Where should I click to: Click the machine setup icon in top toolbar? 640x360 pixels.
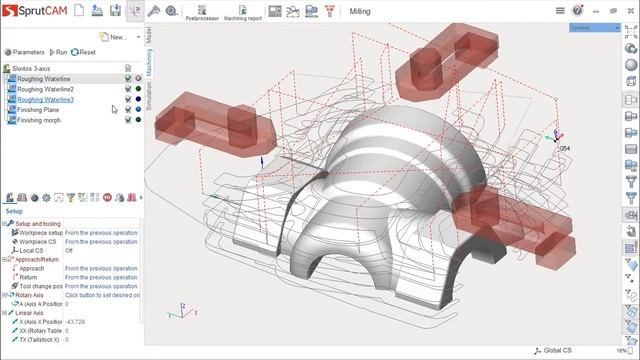[311, 11]
